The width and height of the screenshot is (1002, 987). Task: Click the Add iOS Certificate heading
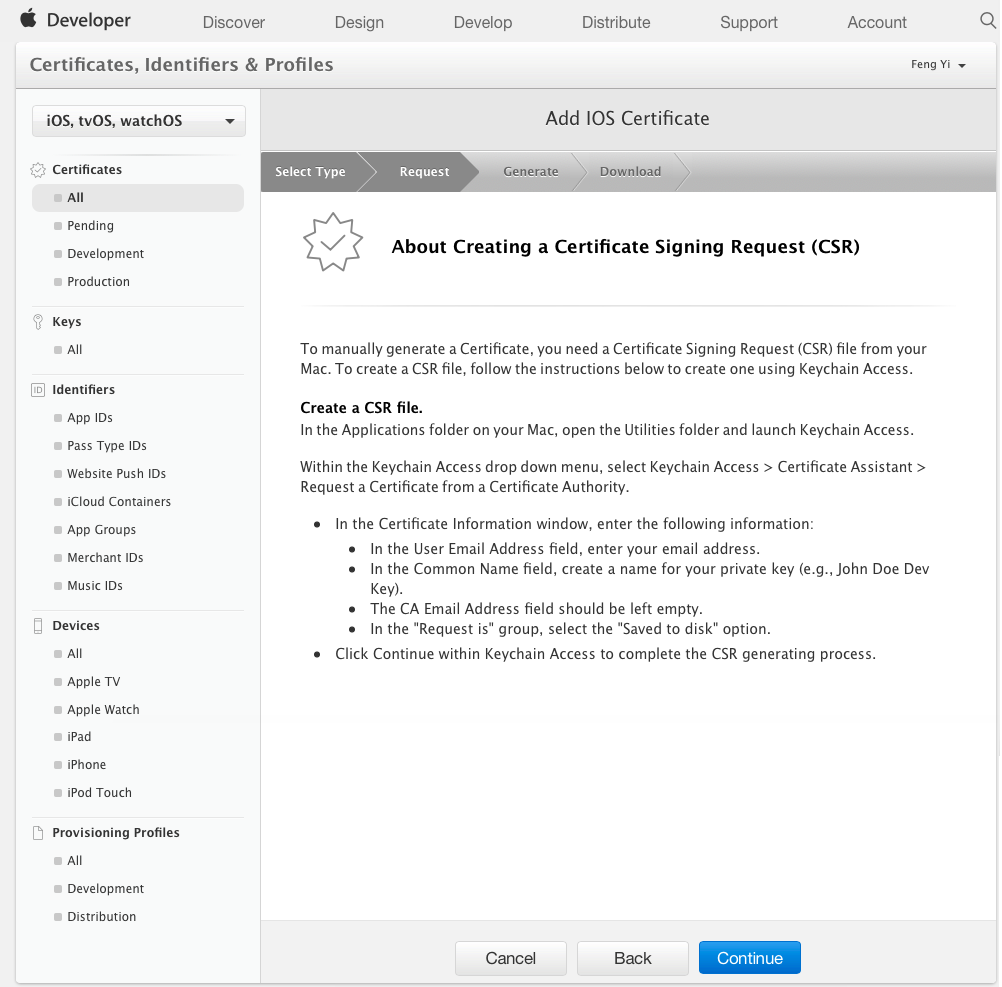tap(628, 119)
